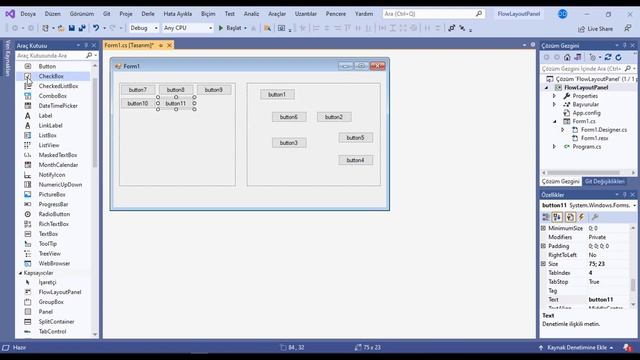The image size is (640, 360).
Task: Select button6 on the form
Action: [x=289, y=117]
